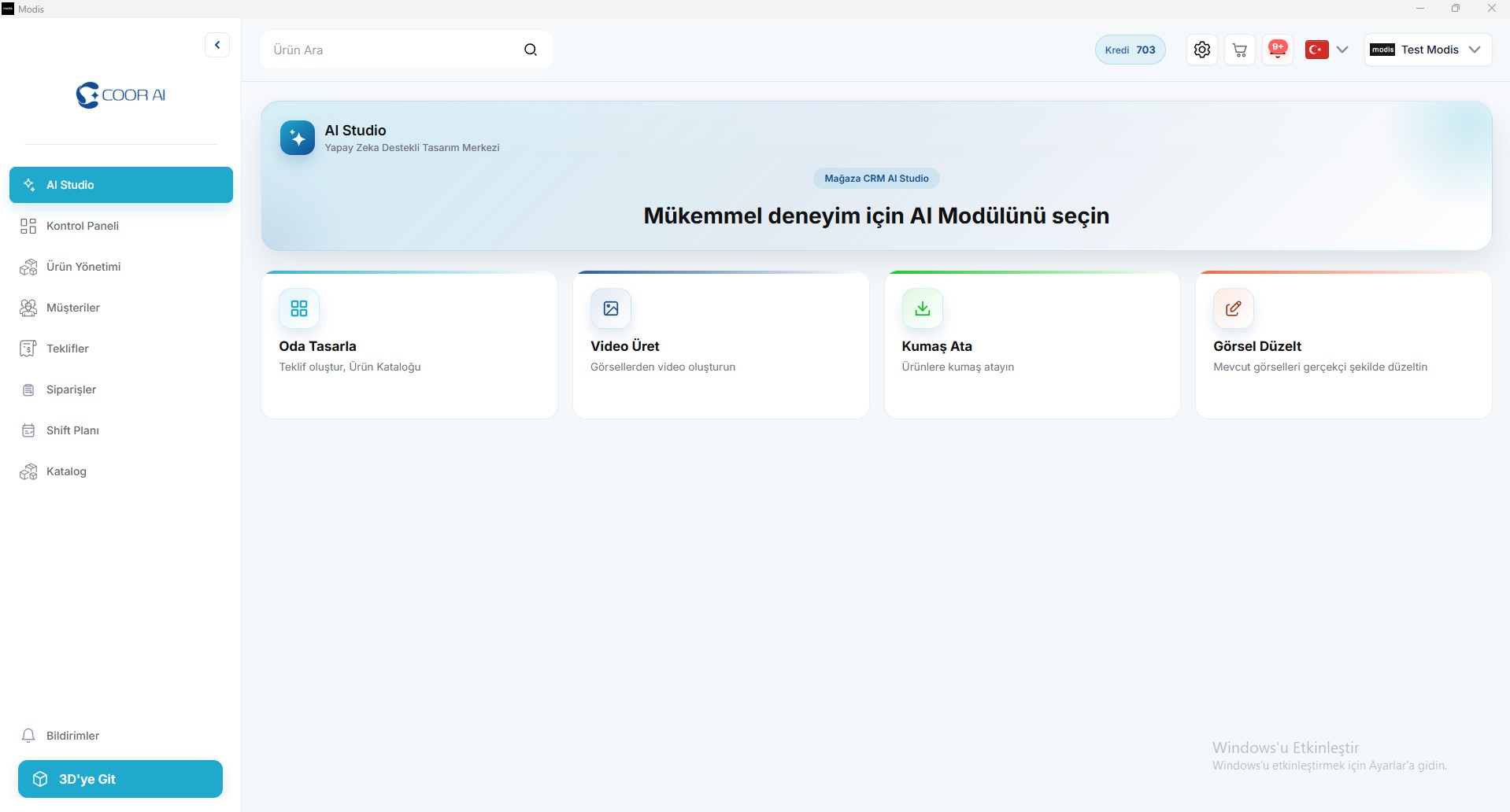Click the 3D'ye Git button
The height and width of the screenshot is (812, 1510).
click(x=120, y=779)
